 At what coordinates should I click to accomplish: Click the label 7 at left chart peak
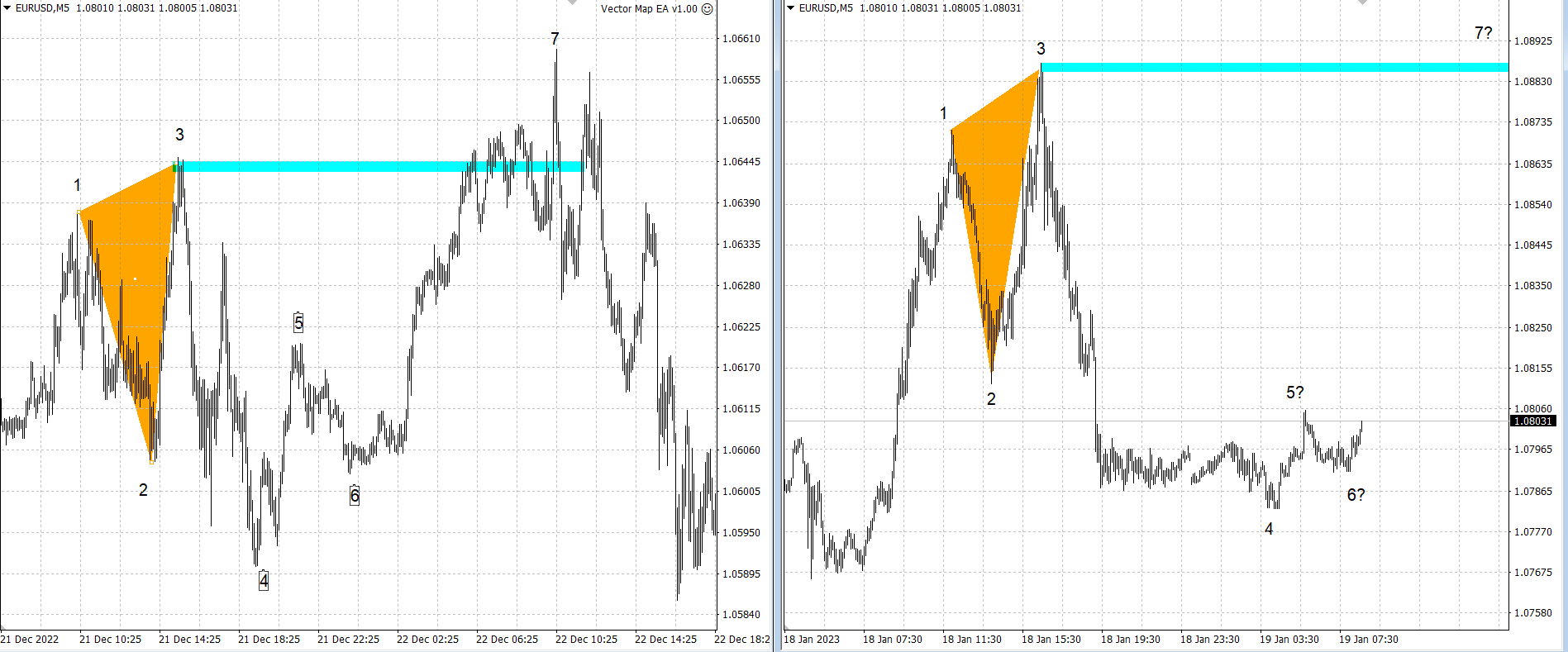555,39
